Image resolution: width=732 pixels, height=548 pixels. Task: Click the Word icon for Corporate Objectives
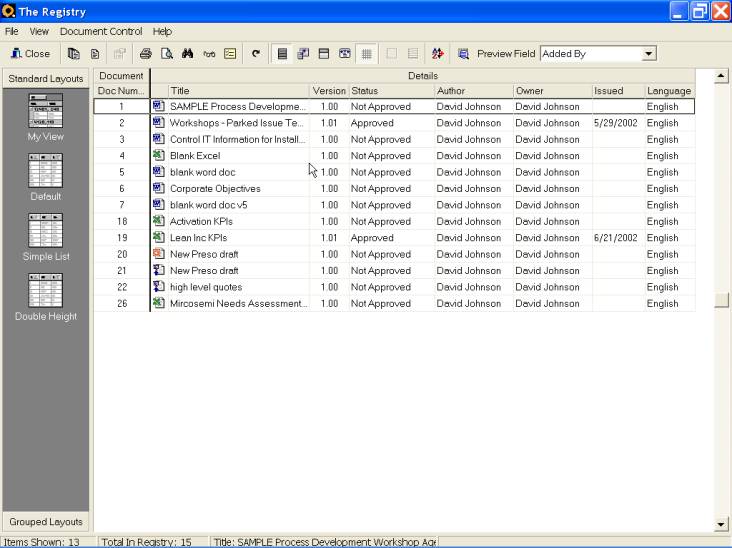click(159, 188)
